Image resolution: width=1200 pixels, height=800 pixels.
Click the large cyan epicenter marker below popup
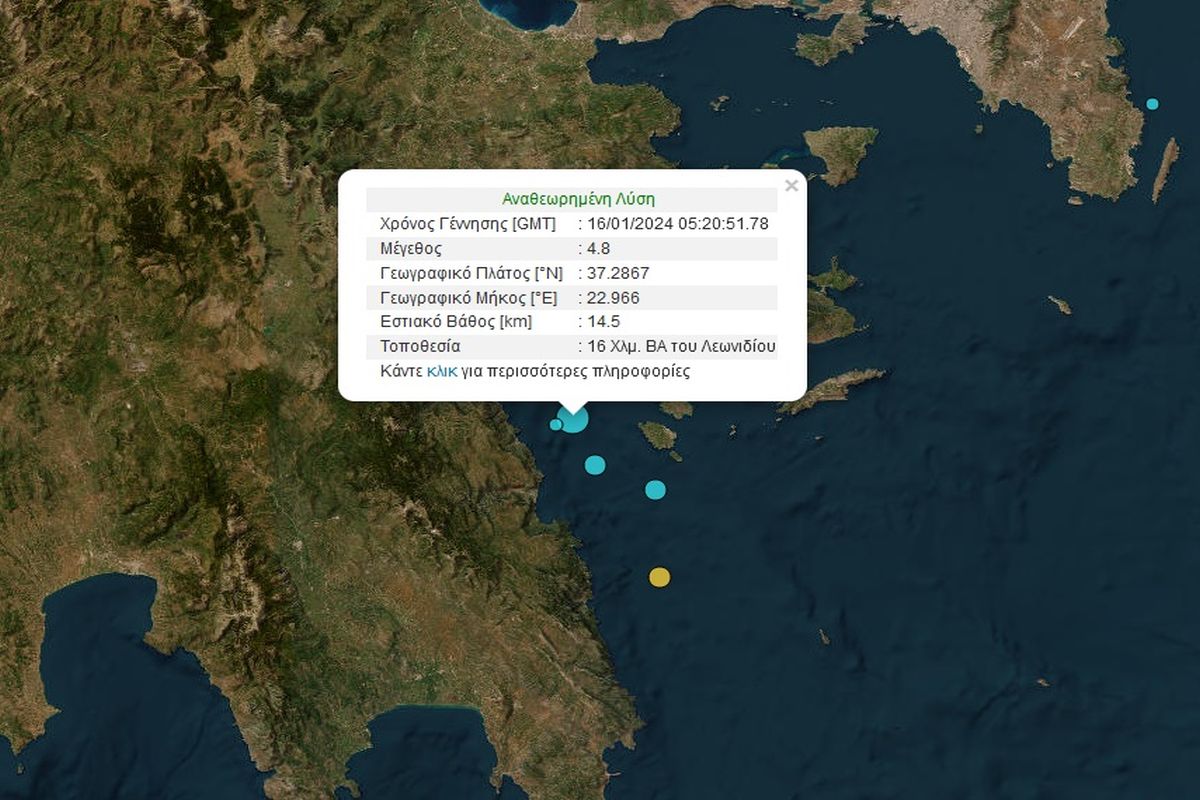coord(574,420)
